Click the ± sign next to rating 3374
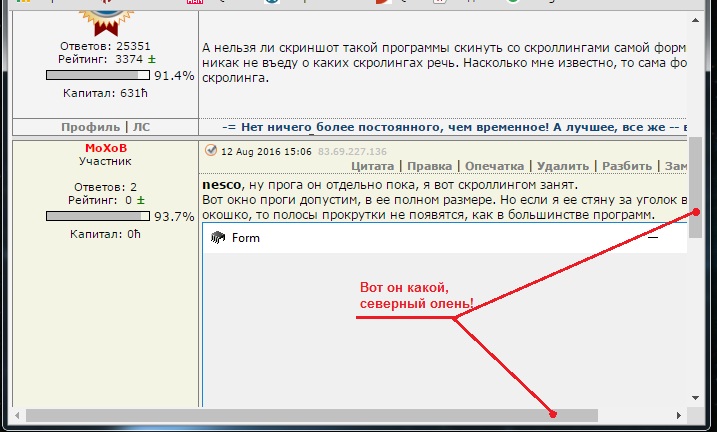 pos(151,59)
